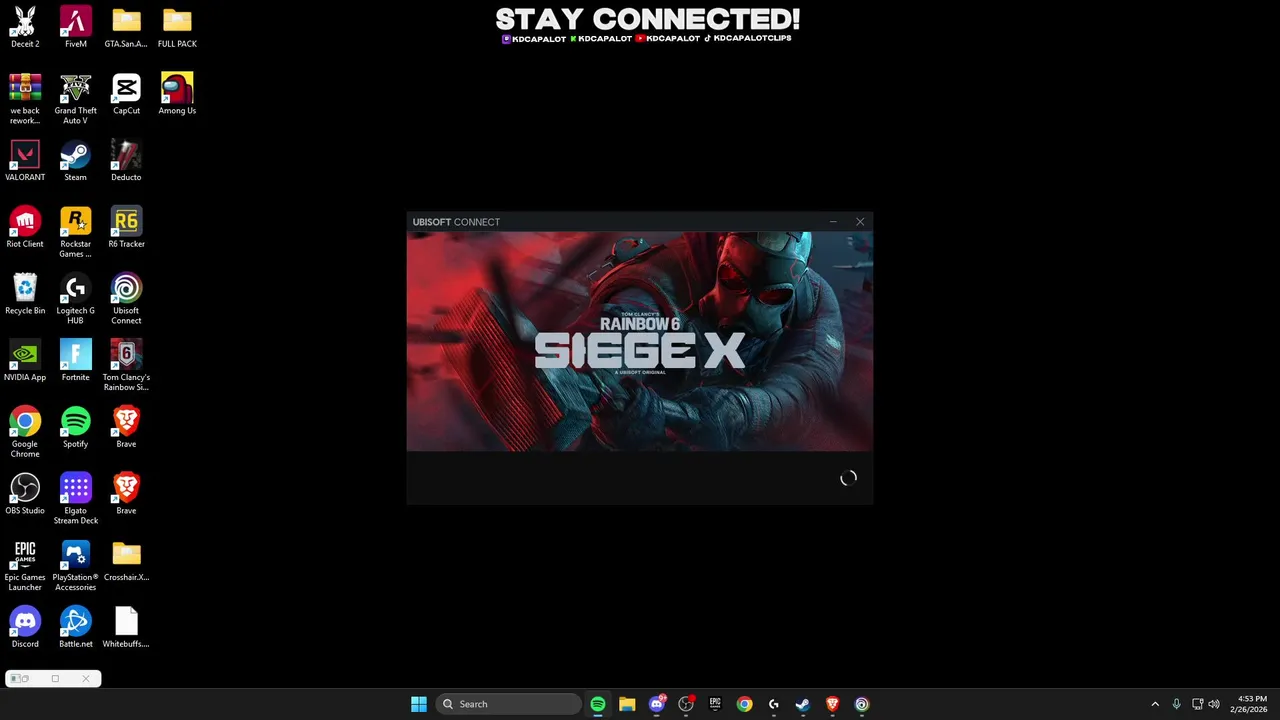Open the CapCut desktop icon
1280x720 pixels.
coord(126,94)
